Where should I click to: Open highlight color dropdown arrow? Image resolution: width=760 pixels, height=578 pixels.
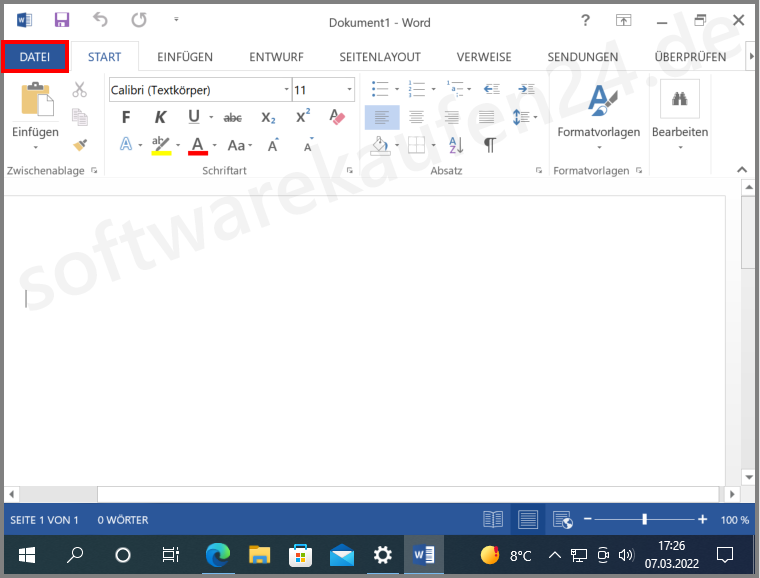coord(178,145)
